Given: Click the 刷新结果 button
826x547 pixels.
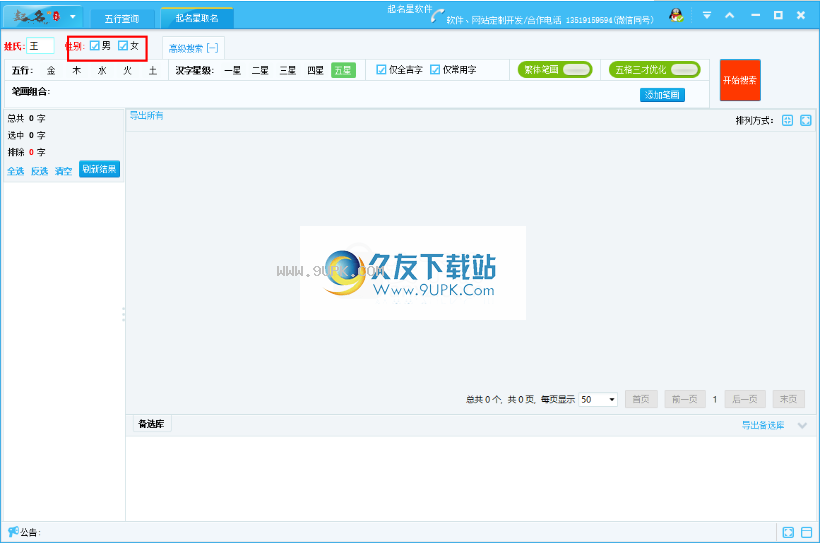Looking at the screenshot, I should click(100, 169).
